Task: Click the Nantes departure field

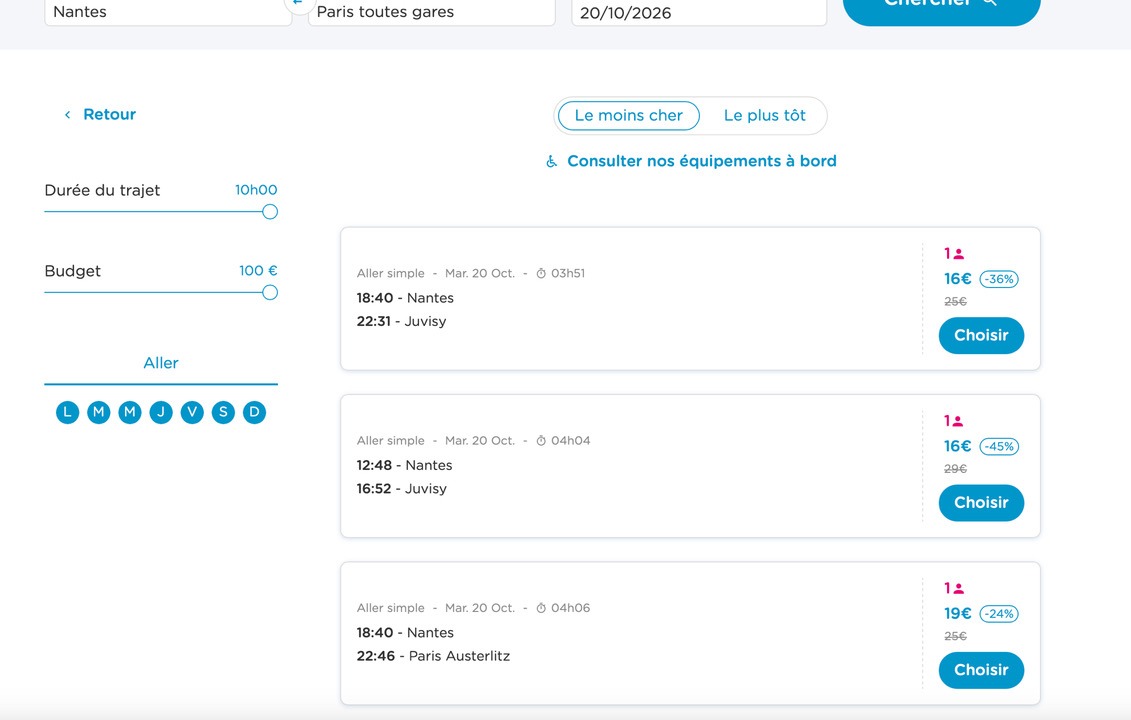Action: point(168,12)
